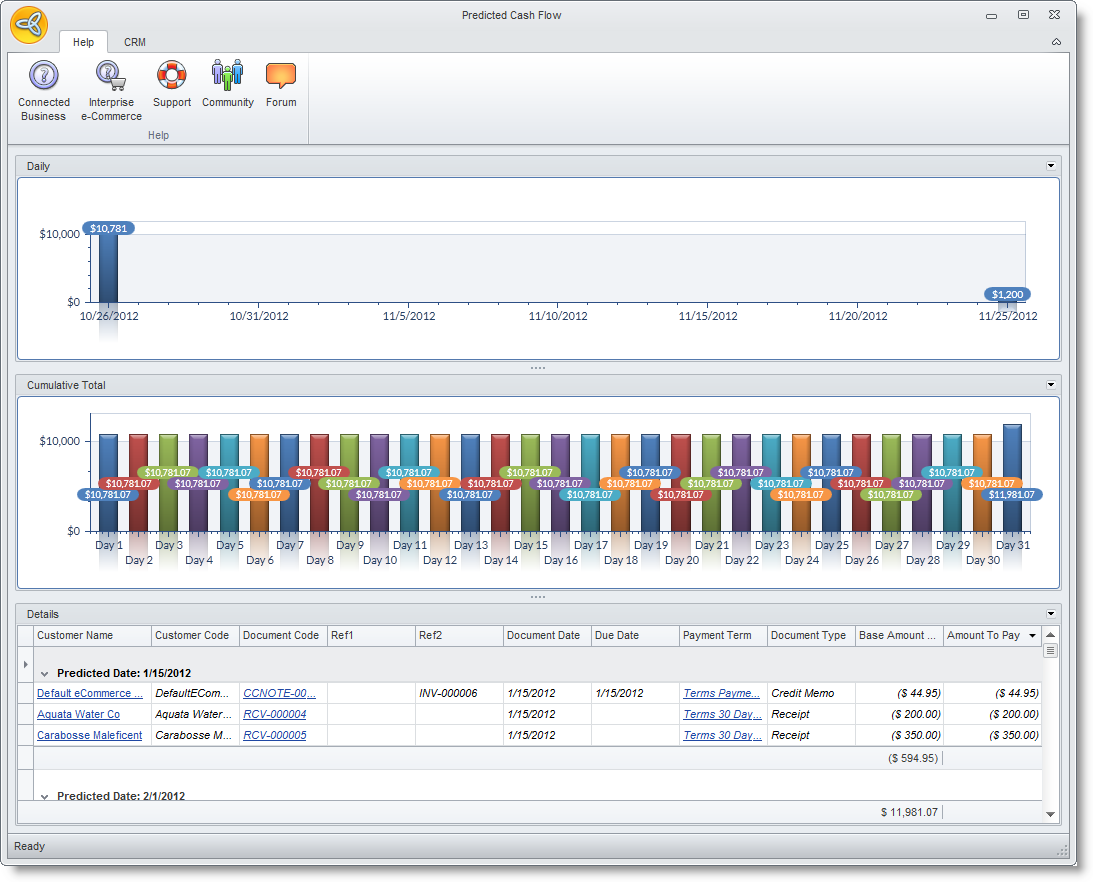Switch to the CRM tab
The width and height of the screenshot is (1093, 882).
[135, 43]
